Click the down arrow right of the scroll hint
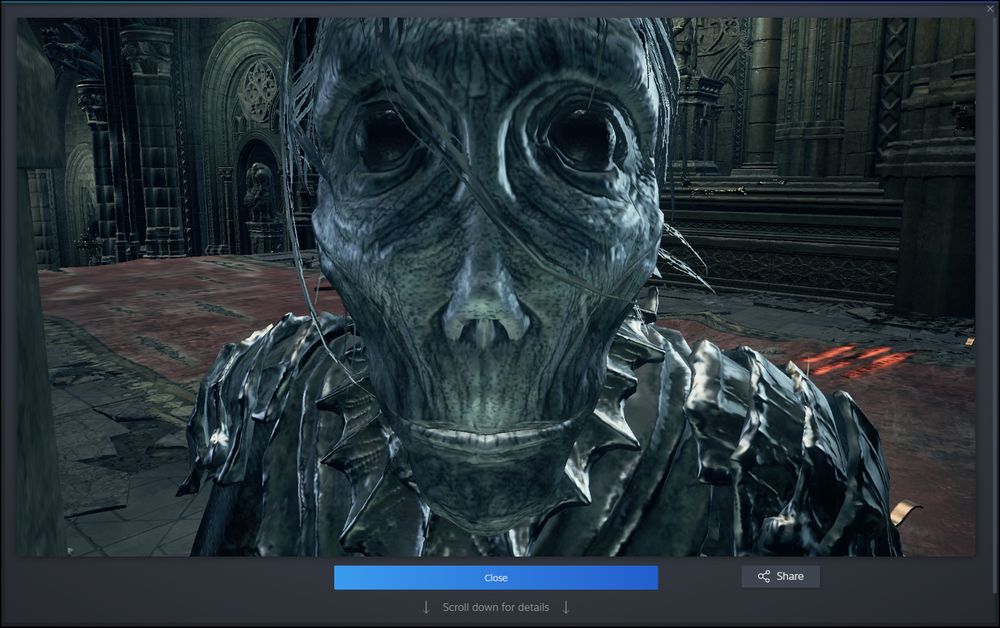Screen dimensions: 1000x628 pyautogui.click(x=566, y=607)
